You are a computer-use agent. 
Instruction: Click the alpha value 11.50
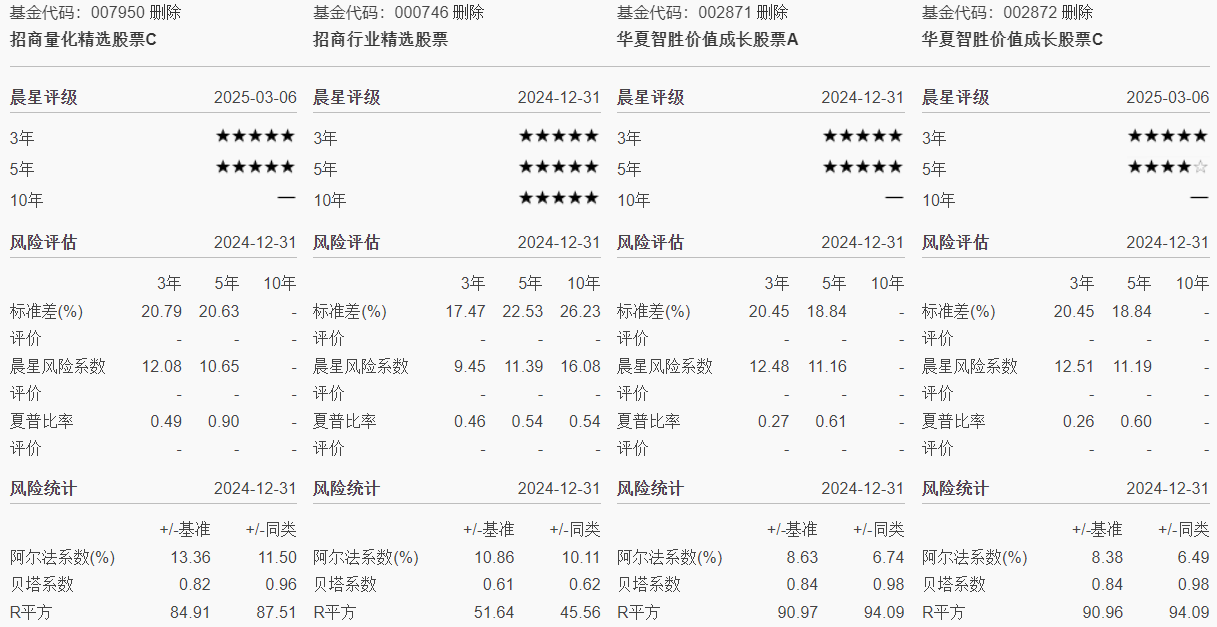(x=276, y=558)
